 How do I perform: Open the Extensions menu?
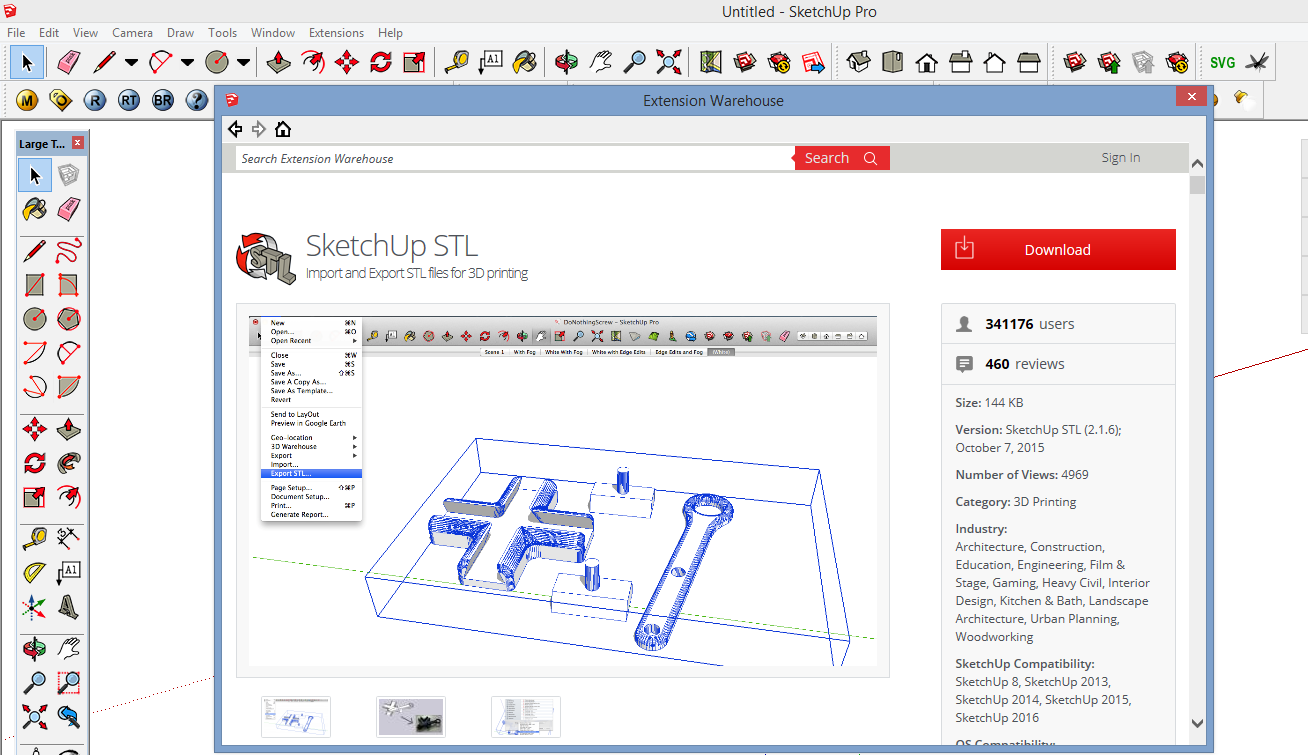click(x=336, y=32)
